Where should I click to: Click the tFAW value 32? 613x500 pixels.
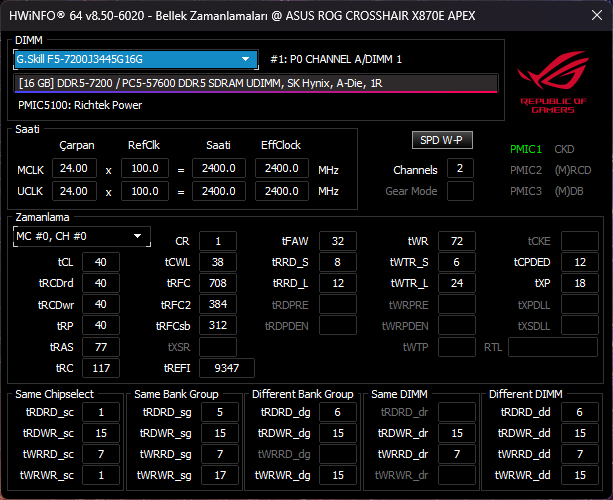pos(338,241)
